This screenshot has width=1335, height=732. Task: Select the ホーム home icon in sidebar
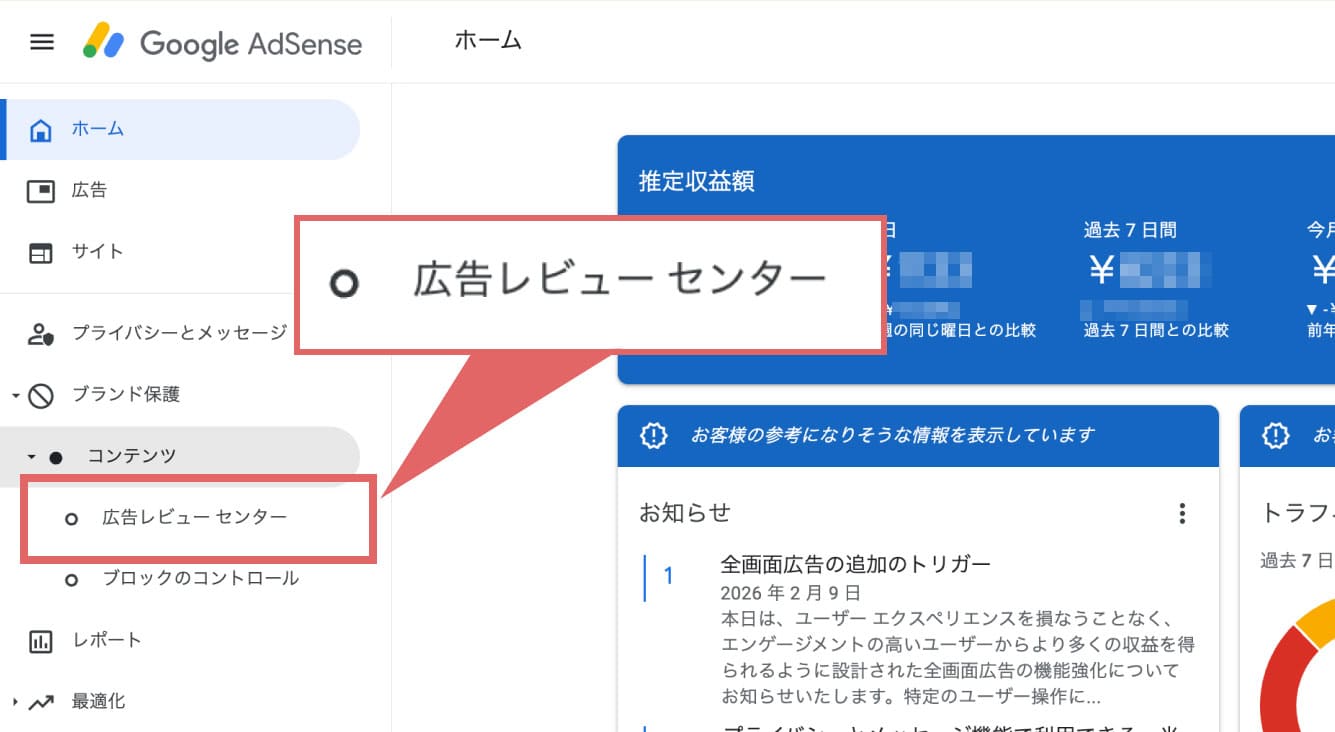pyautogui.click(x=40, y=128)
